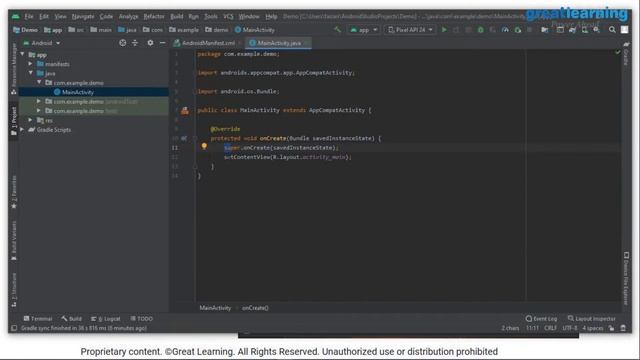This screenshot has height=360, width=640.
Task: Open the Build menu
Action: click(177, 17)
